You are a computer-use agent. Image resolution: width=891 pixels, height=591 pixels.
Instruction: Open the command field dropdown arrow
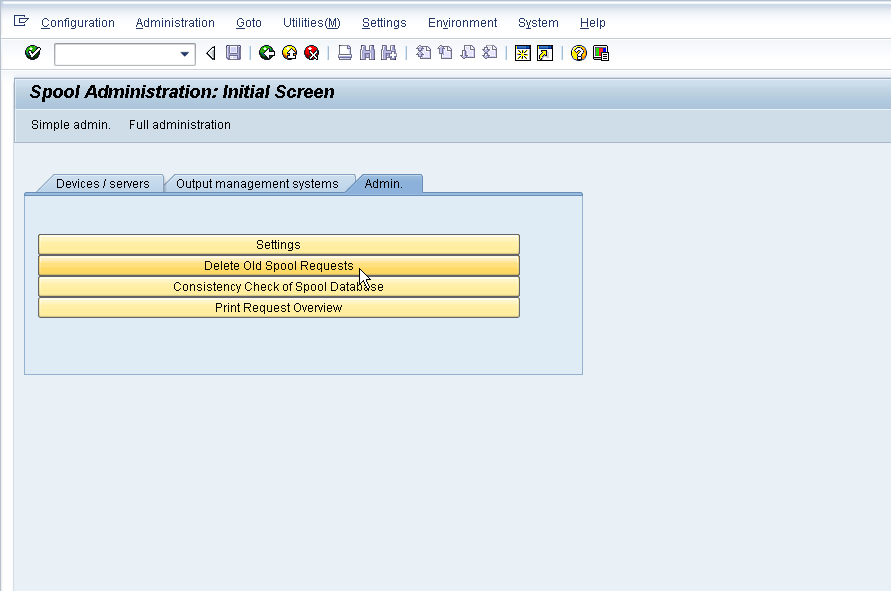point(183,52)
